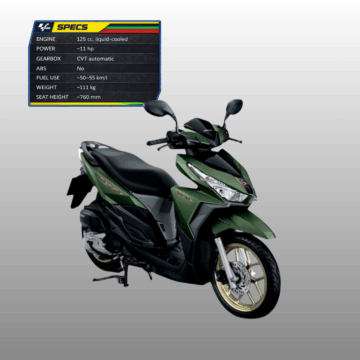
Task: Select the FUEL USE label
Action: 48,78
